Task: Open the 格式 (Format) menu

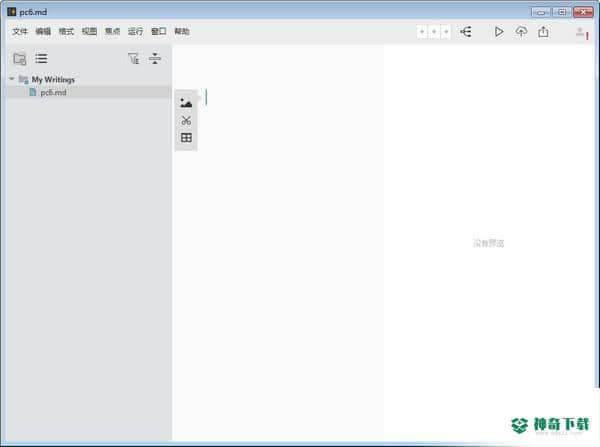Action: coord(66,31)
